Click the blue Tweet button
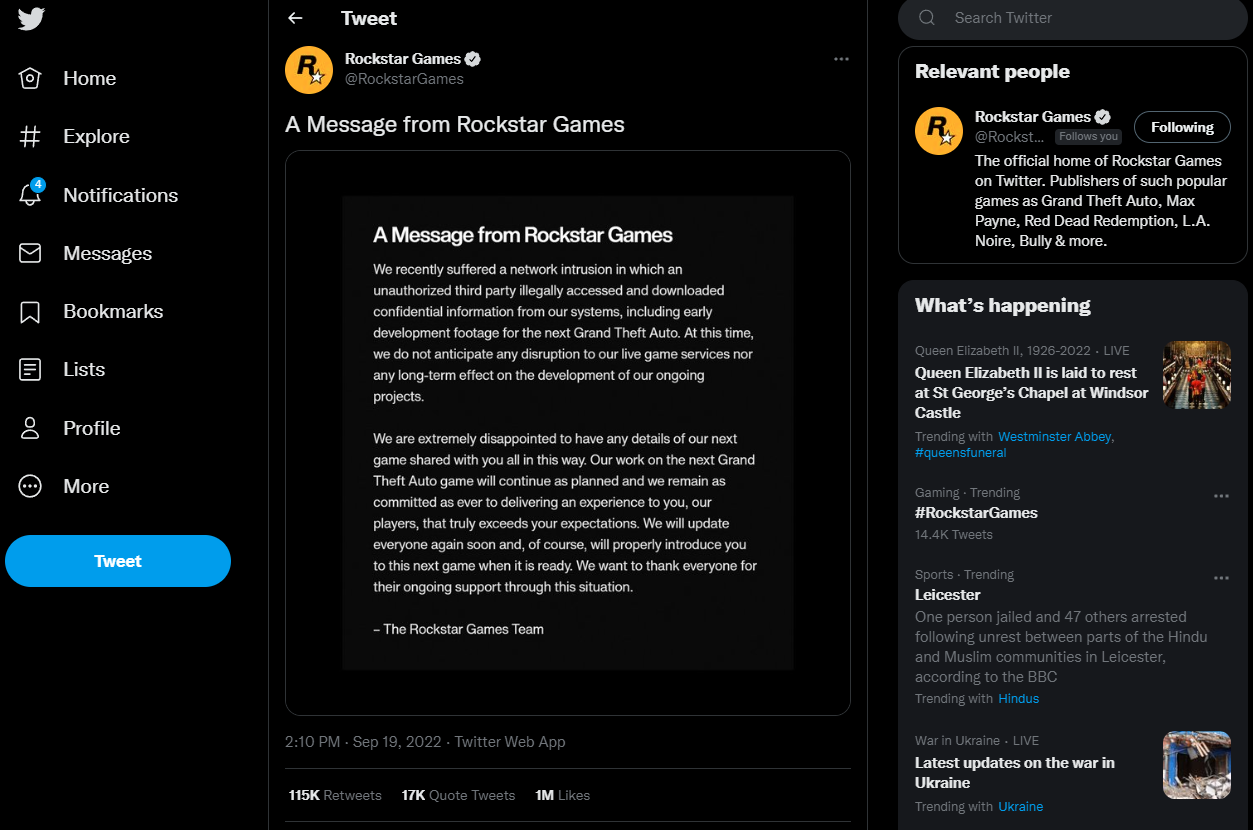 coord(117,561)
